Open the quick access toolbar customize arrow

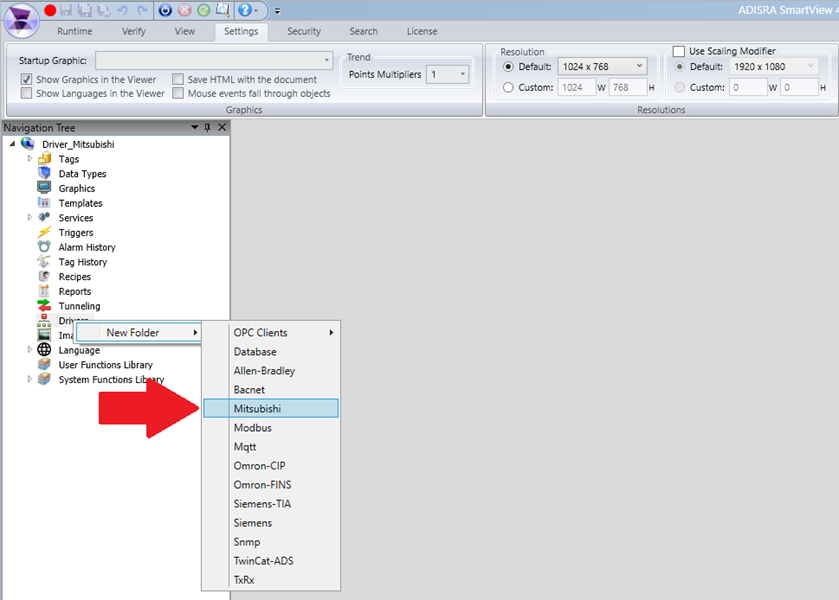tap(277, 11)
